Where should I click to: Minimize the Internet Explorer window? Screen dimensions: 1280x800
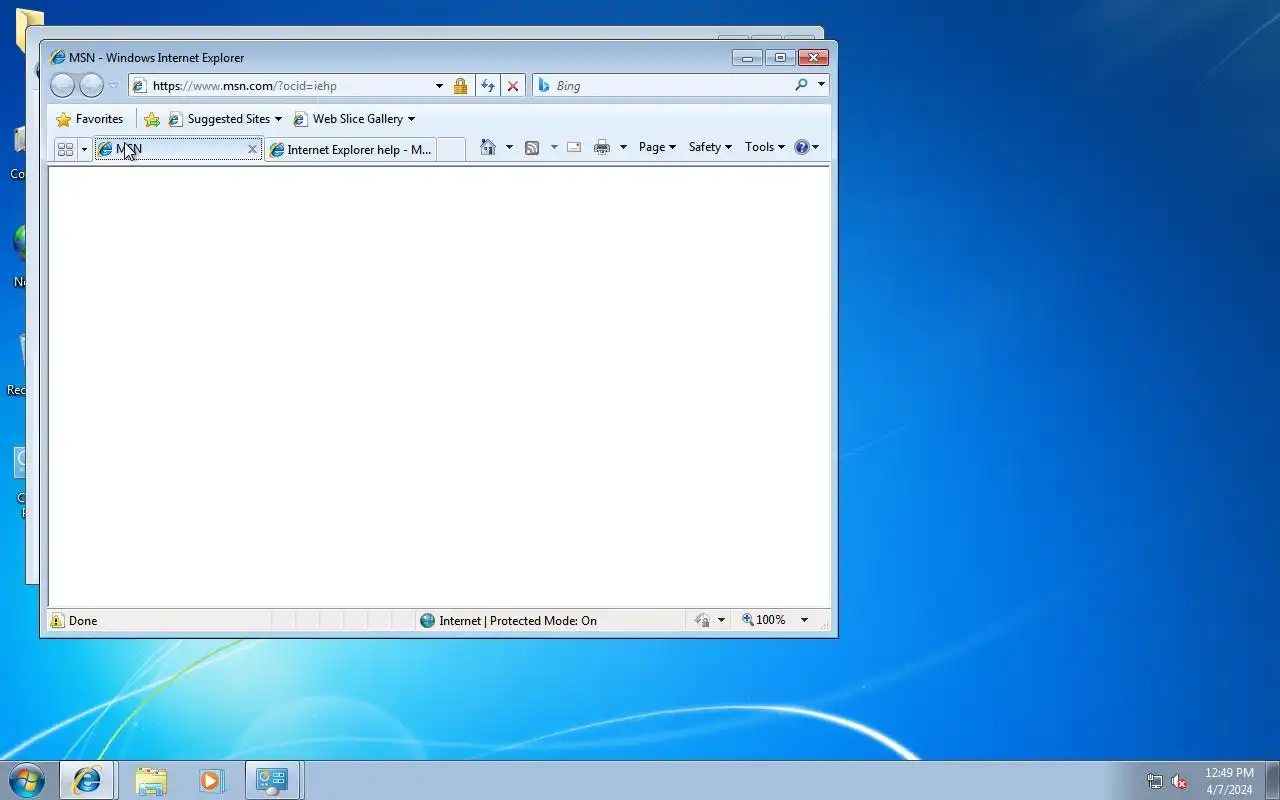coord(747,58)
